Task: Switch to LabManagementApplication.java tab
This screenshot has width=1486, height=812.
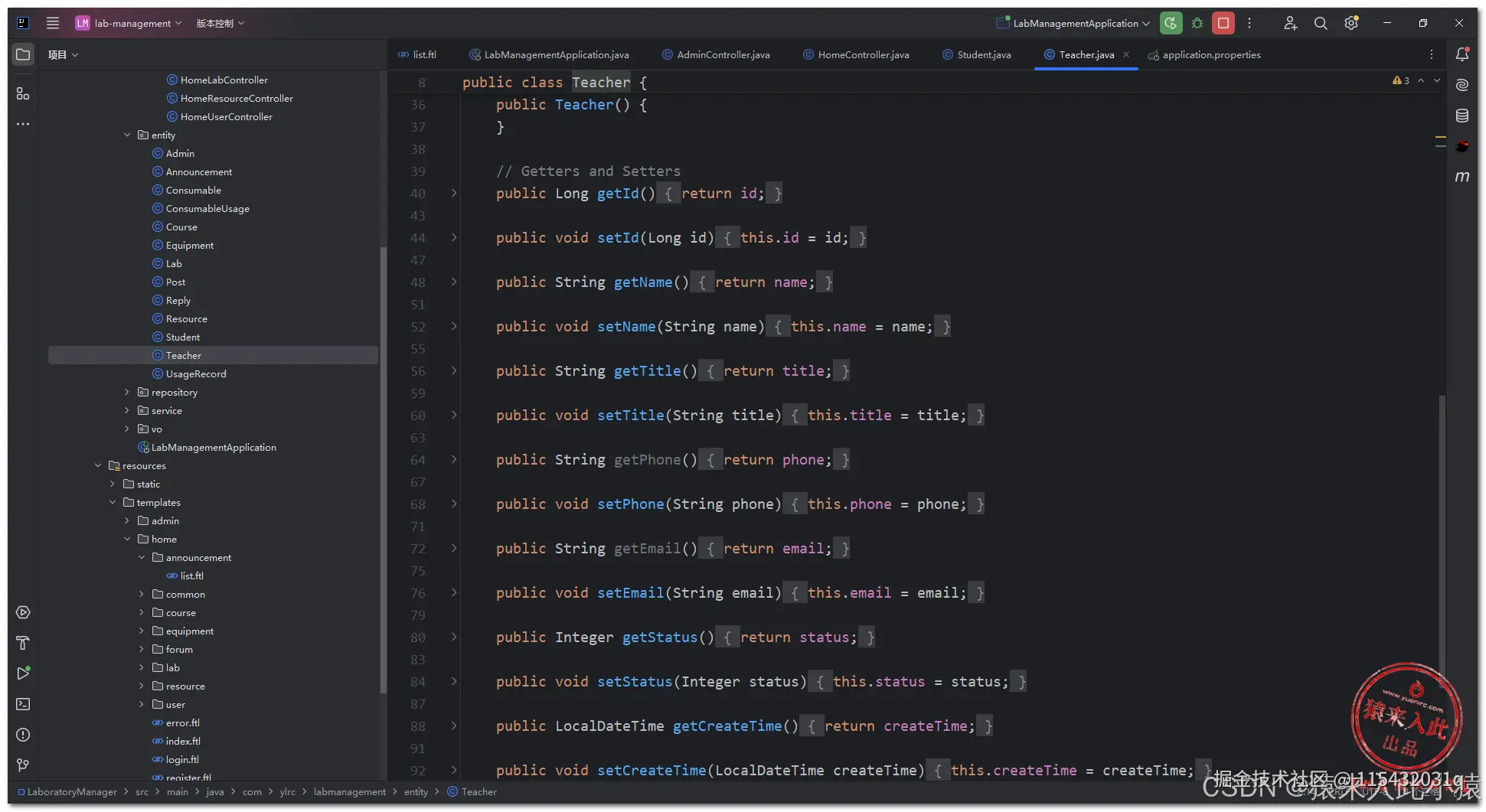Action: pos(549,54)
